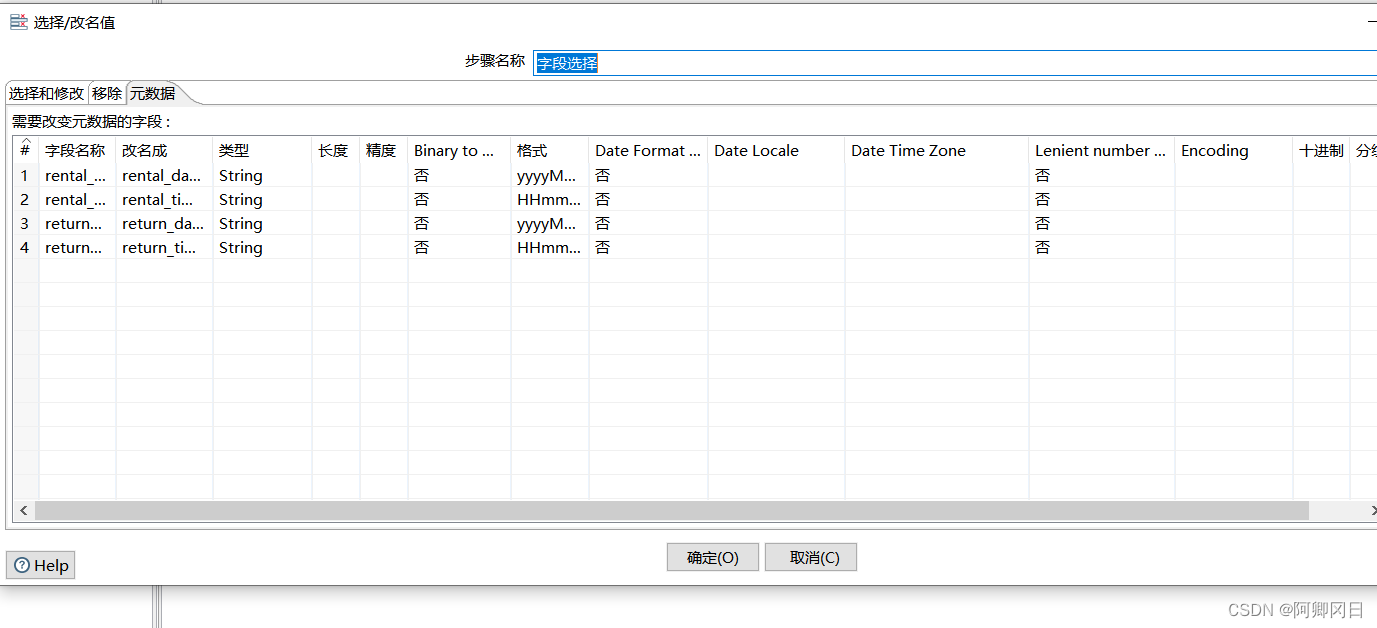Open the 移除 tab
The width and height of the screenshot is (1377, 628).
coord(107,93)
